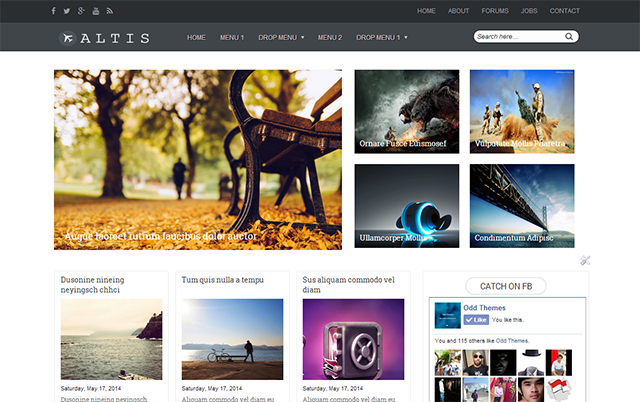Click the date under the second post
The height and width of the screenshot is (402, 640).
[x=211, y=389]
